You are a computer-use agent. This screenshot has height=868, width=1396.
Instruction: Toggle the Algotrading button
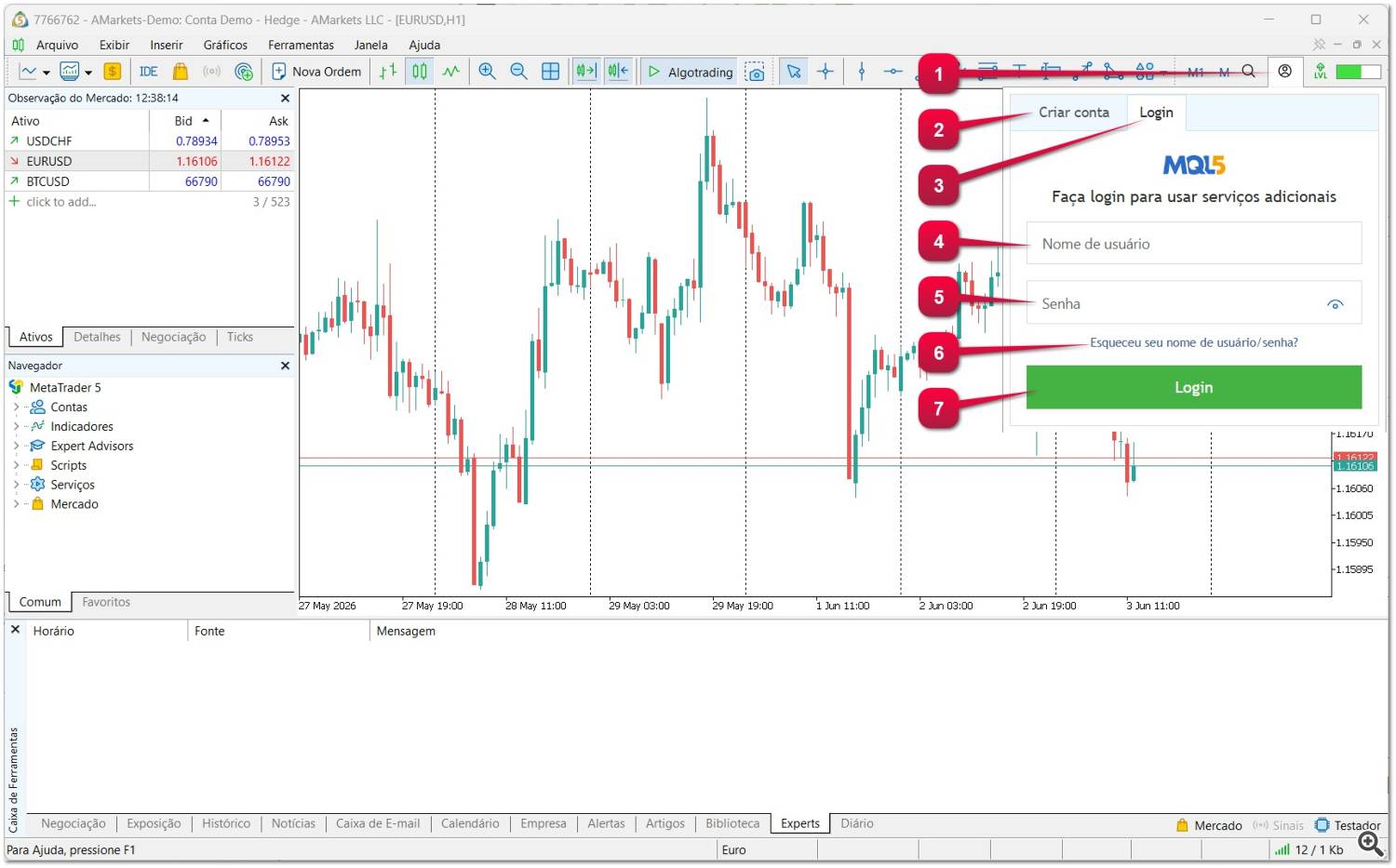click(690, 72)
